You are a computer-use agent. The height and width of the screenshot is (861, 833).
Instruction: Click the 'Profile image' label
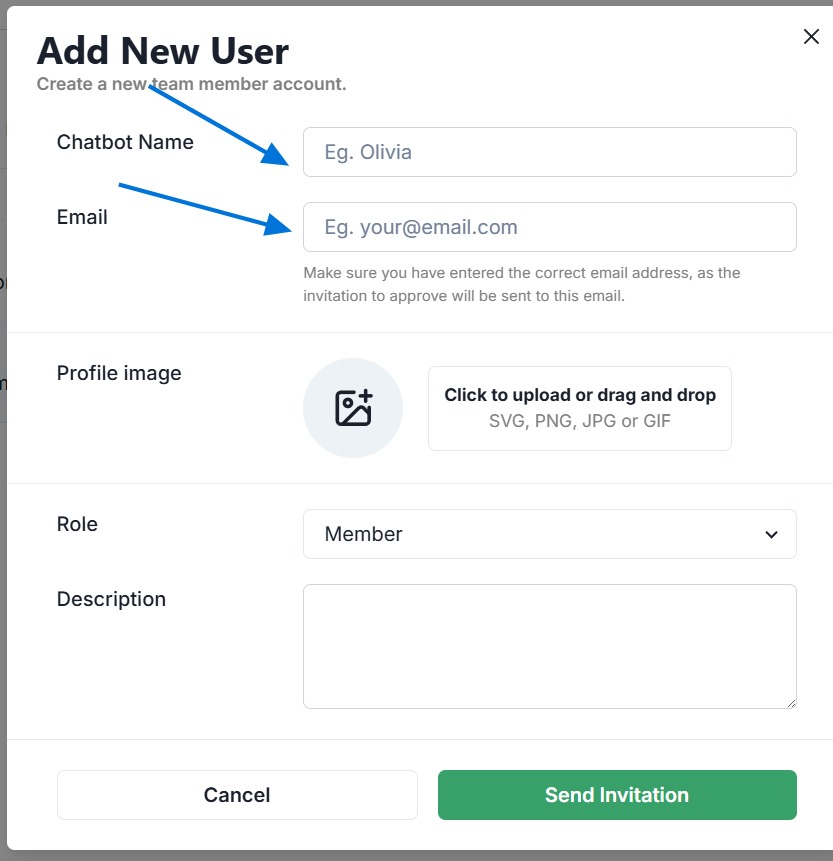click(119, 373)
